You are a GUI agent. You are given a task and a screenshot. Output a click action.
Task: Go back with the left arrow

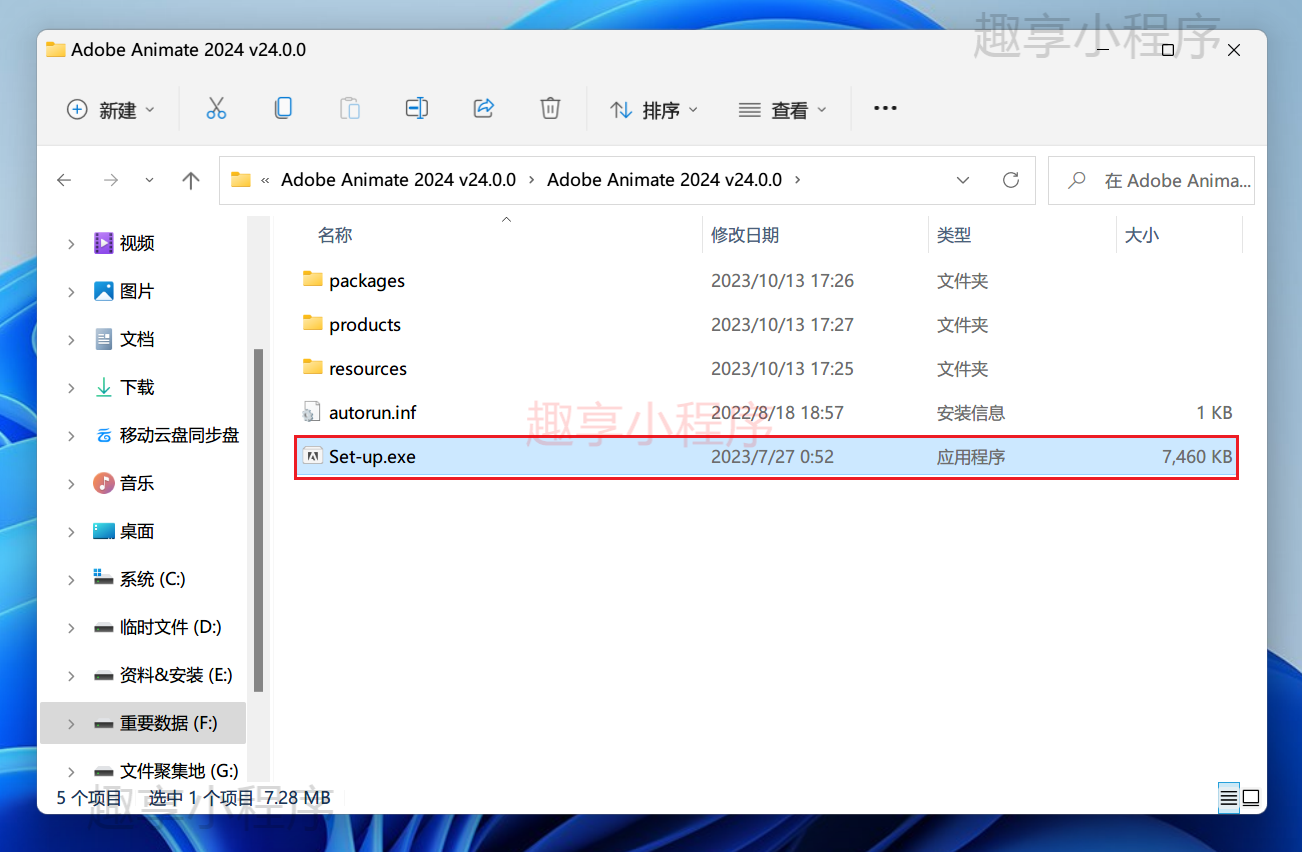pyautogui.click(x=64, y=180)
